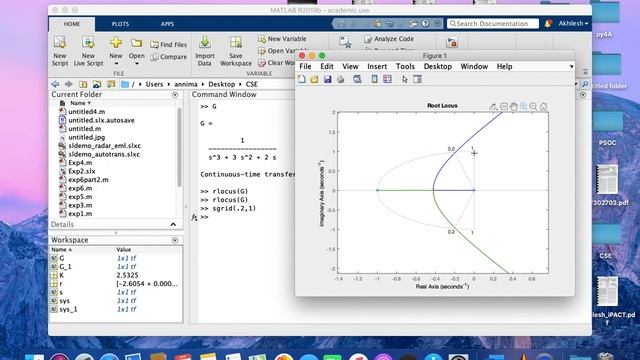The image size is (640, 360).
Task: Open Current Folder panel actions button
Action: [175, 95]
